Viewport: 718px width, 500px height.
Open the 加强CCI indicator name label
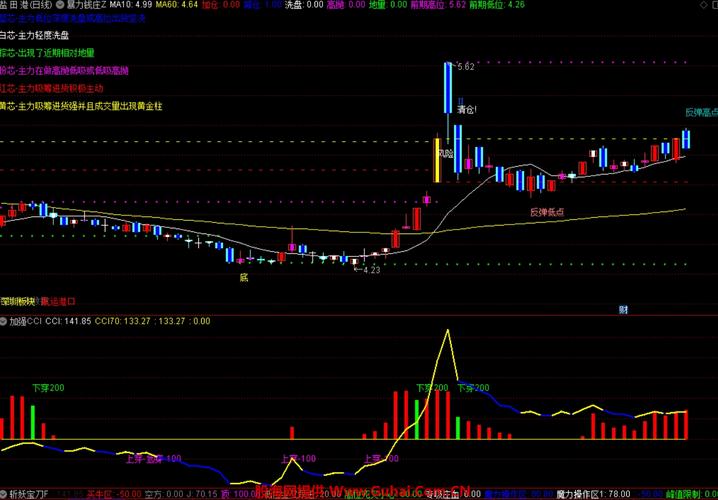(27, 322)
